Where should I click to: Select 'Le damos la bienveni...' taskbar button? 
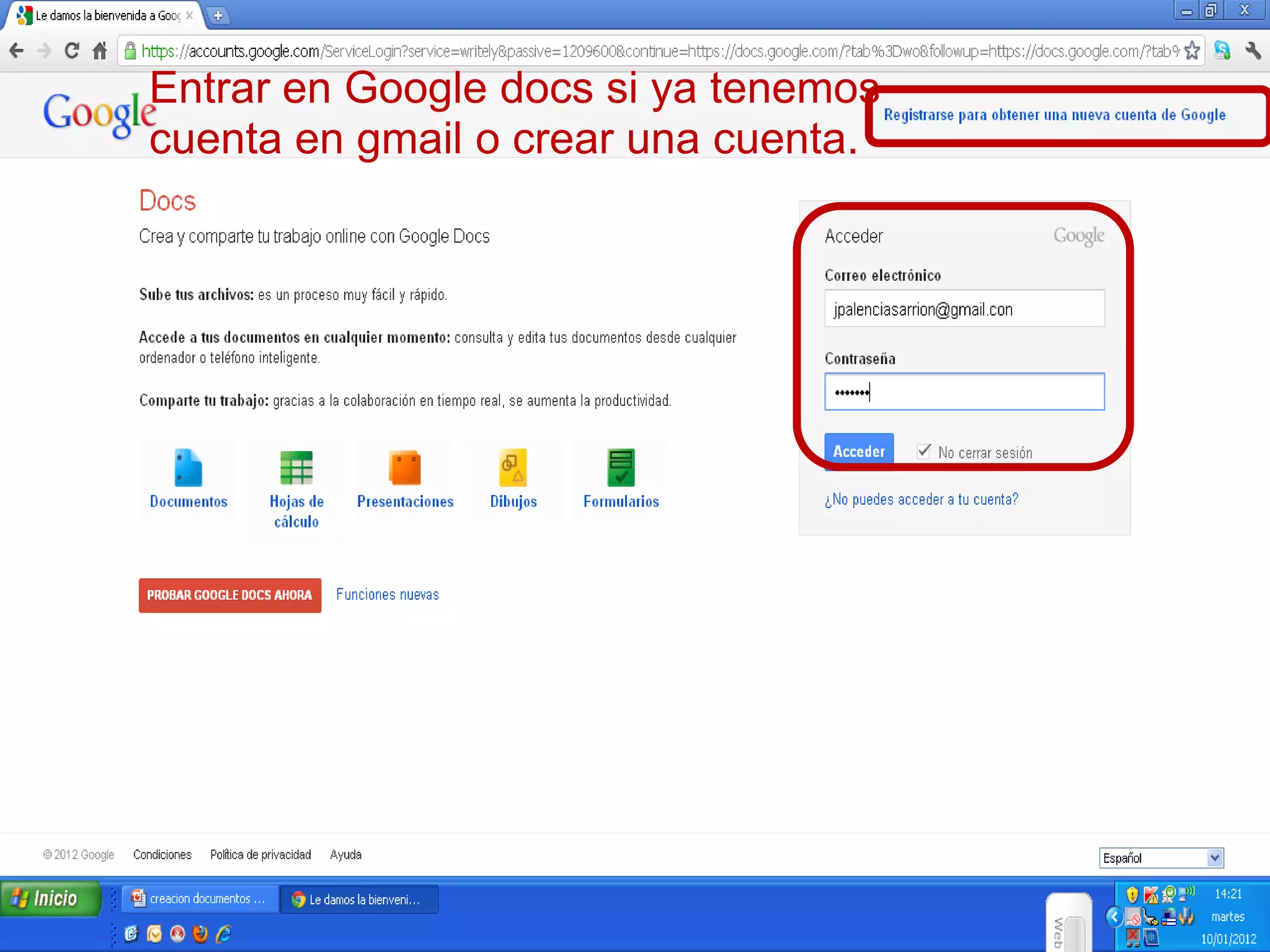(x=358, y=899)
